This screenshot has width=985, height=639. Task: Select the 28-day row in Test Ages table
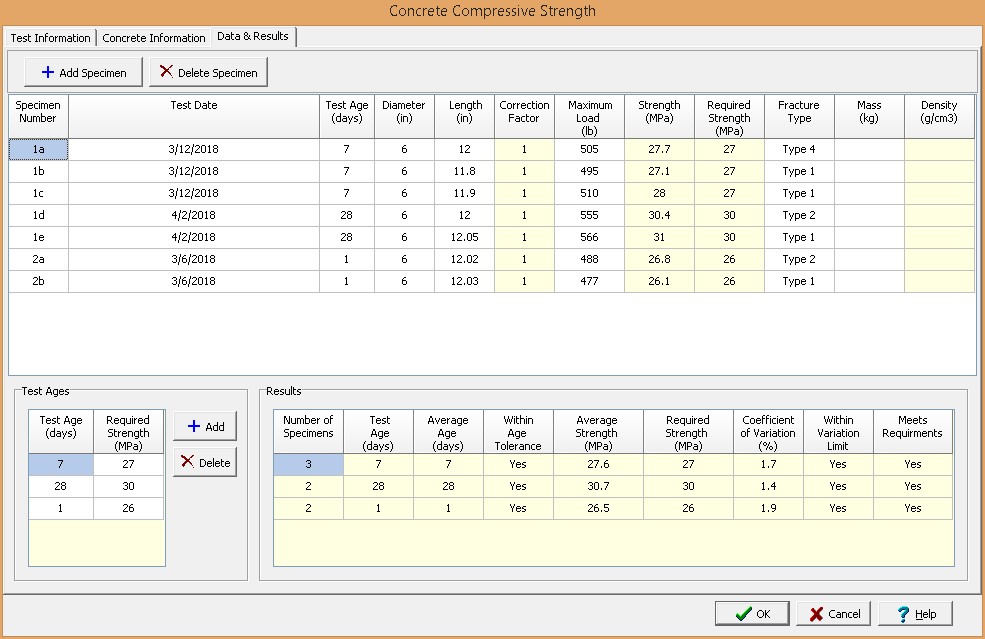61,486
